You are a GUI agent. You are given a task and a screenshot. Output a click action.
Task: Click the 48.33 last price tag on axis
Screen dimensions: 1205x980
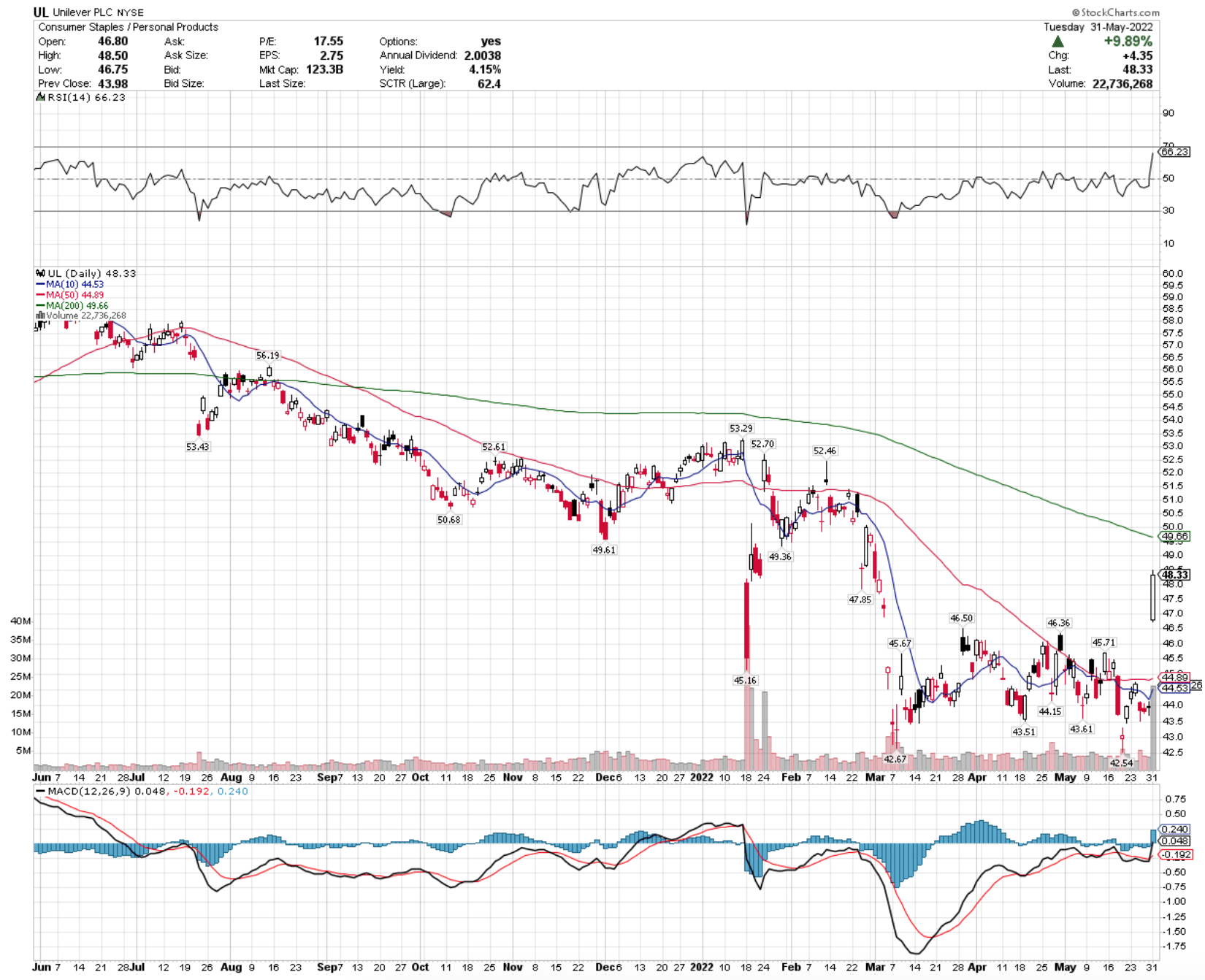click(1175, 575)
